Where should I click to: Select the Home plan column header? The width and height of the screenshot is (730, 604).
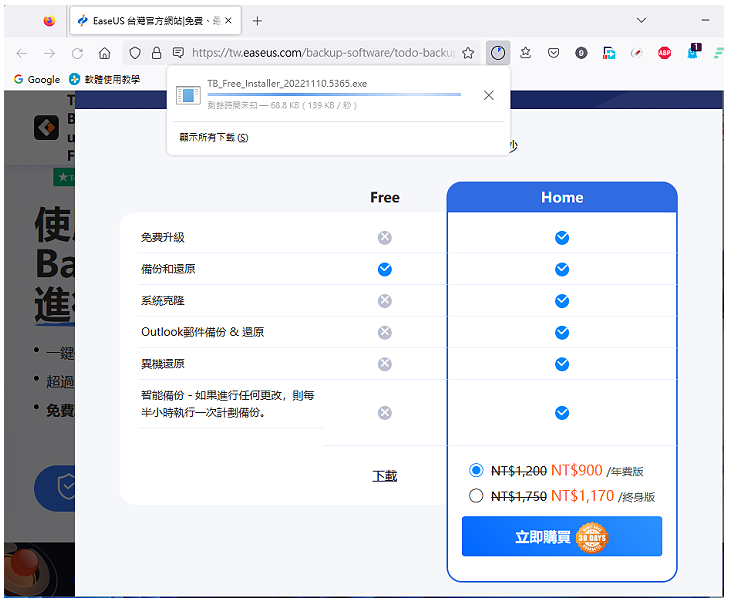coord(562,197)
